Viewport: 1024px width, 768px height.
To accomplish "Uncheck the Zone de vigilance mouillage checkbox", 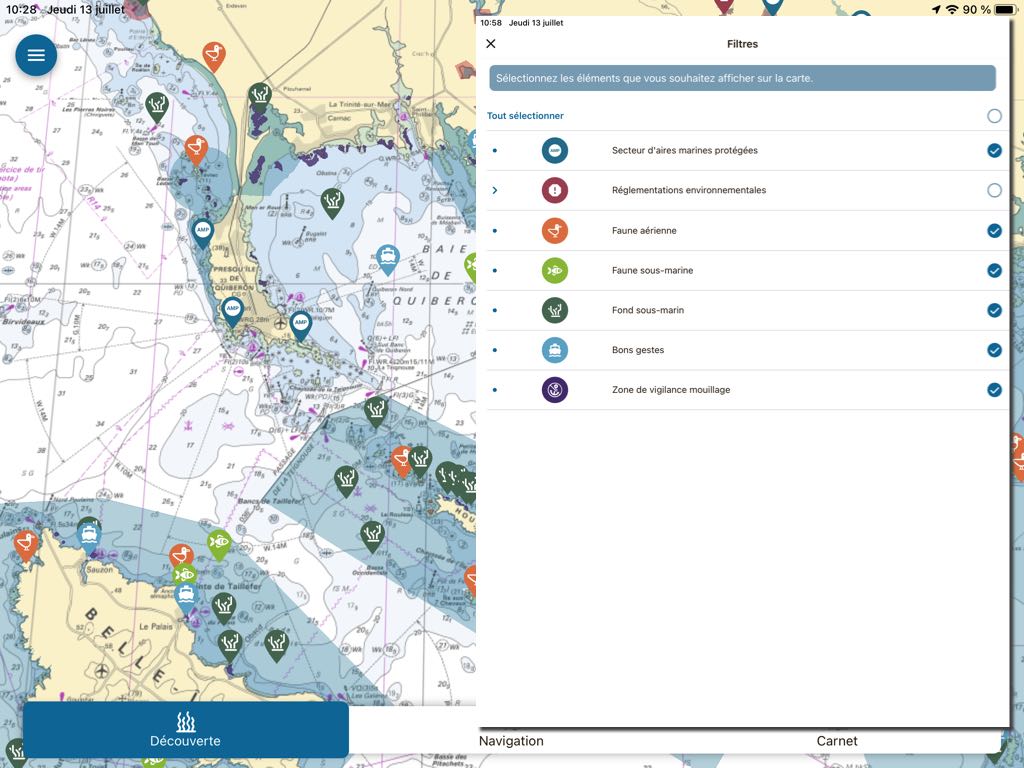I will pyautogui.click(x=994, y=390).
